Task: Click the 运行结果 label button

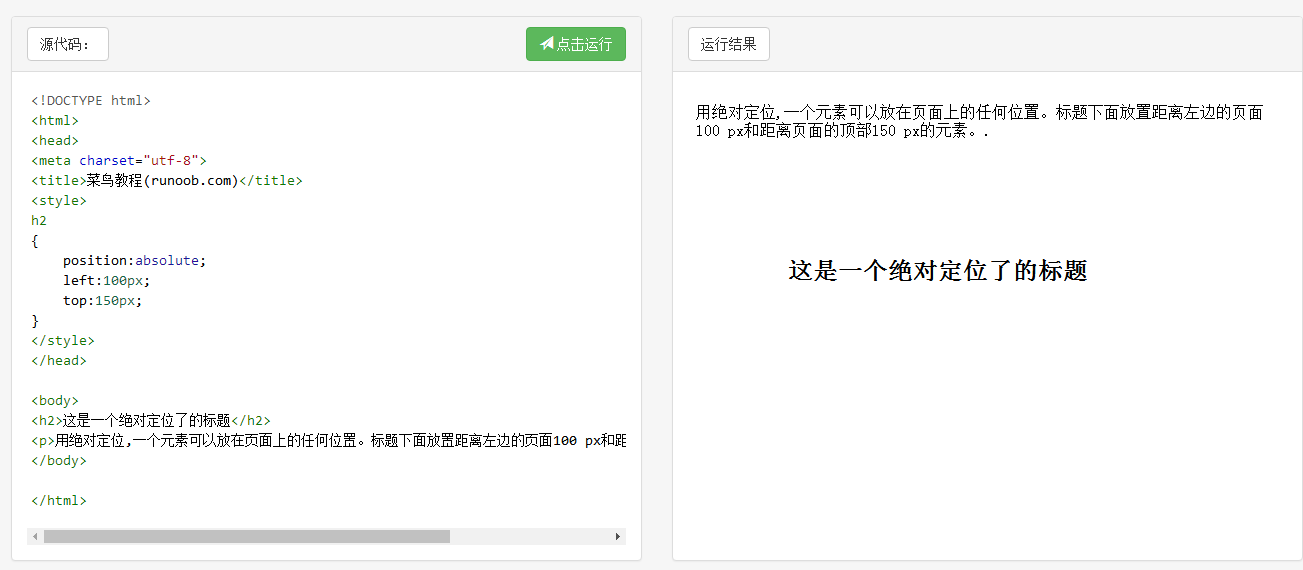Action: coord(728,44)
